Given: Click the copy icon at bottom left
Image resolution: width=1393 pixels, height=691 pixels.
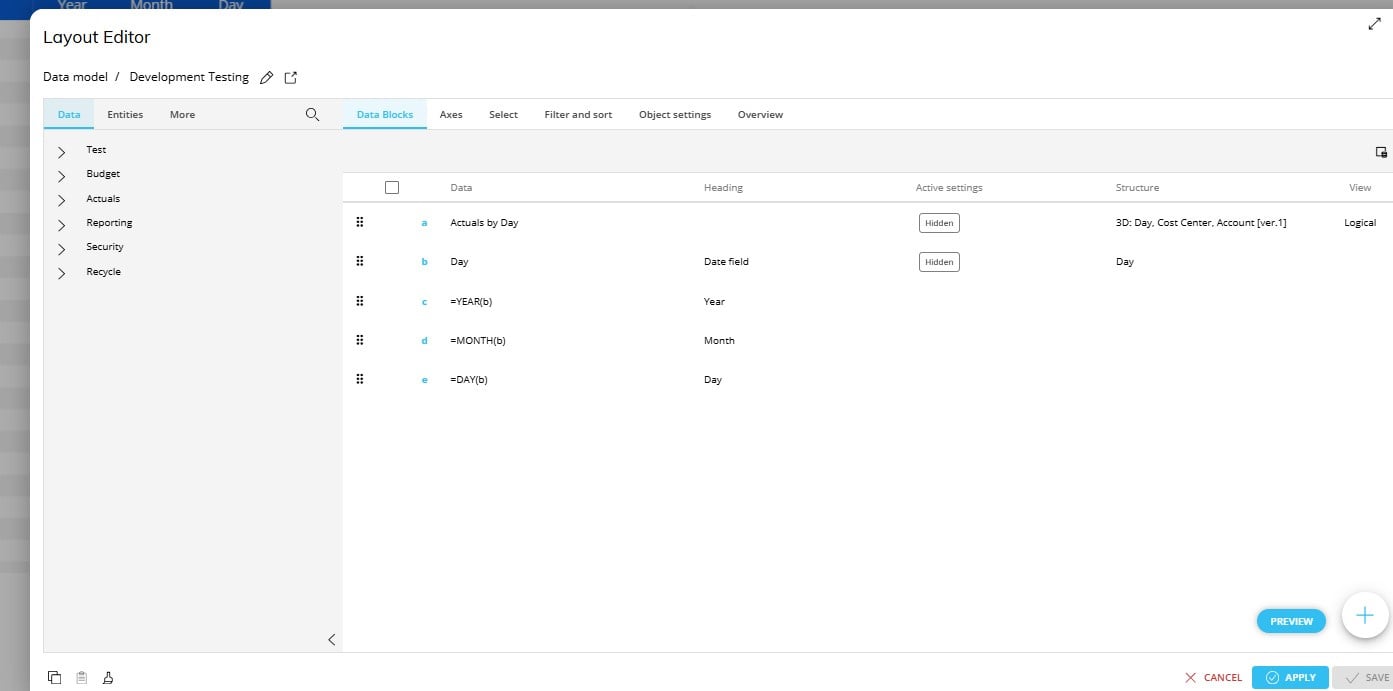Looking at the screenshot, I should click(x=54, y=677).
